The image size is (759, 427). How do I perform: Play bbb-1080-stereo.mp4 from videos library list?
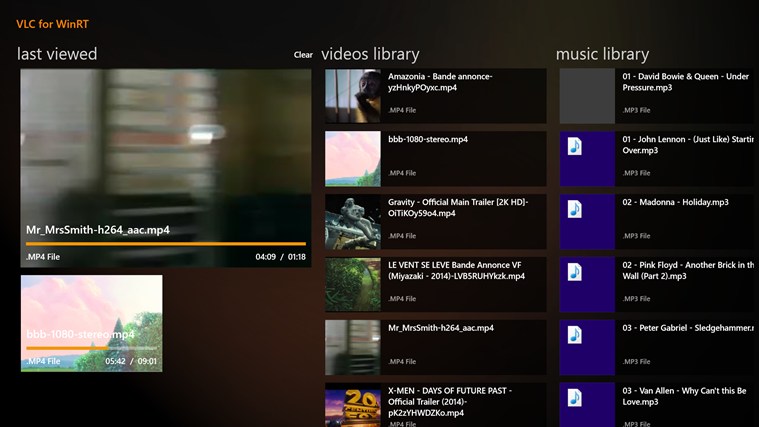tap(436, 159)
